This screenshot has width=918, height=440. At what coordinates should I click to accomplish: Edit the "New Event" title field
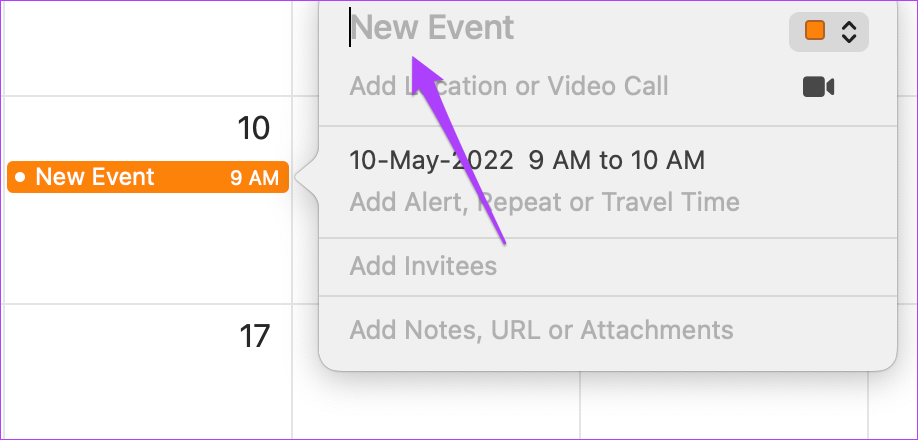(433, 28)
